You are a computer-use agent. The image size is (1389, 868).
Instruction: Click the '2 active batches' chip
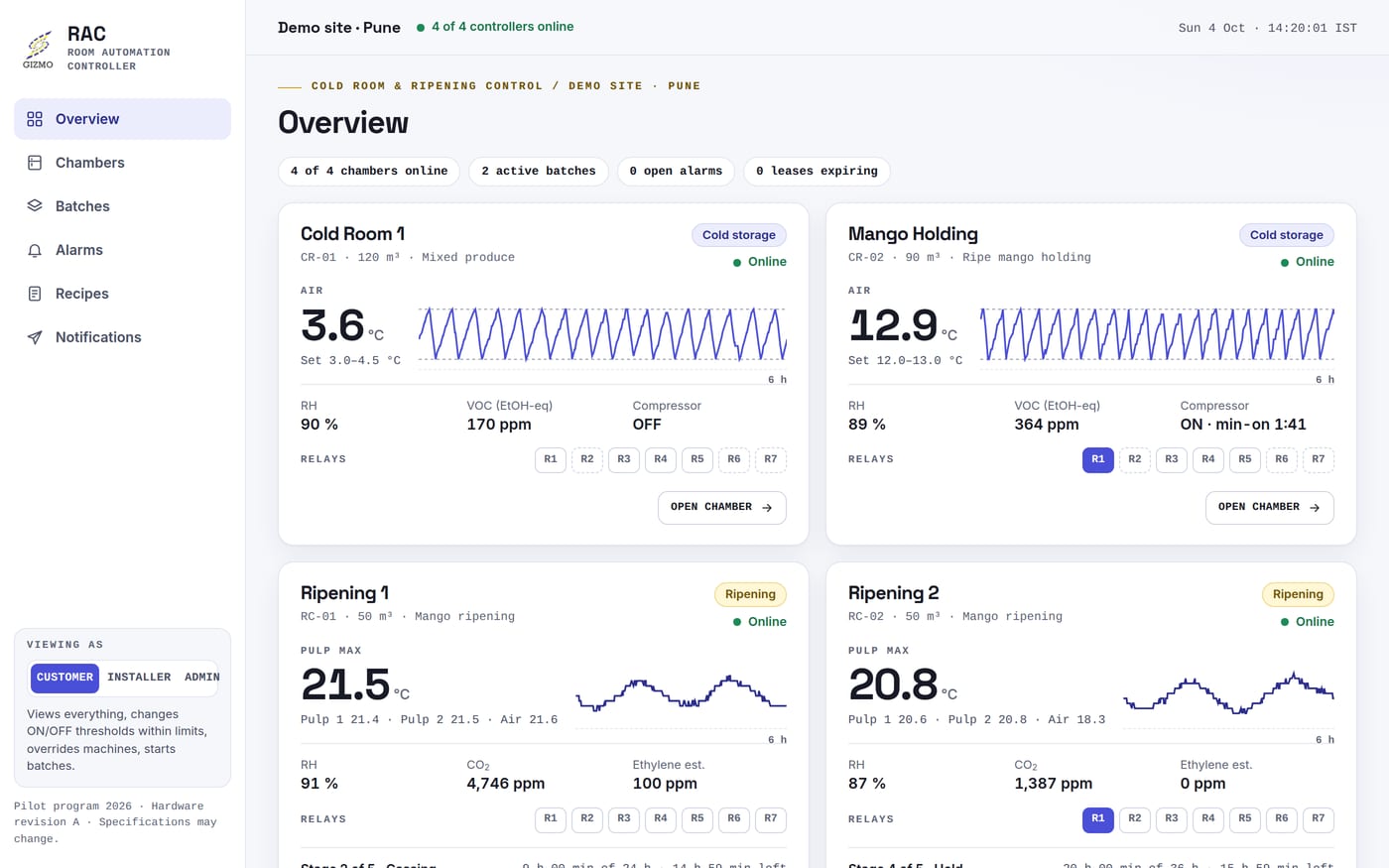tap(539, 172)
